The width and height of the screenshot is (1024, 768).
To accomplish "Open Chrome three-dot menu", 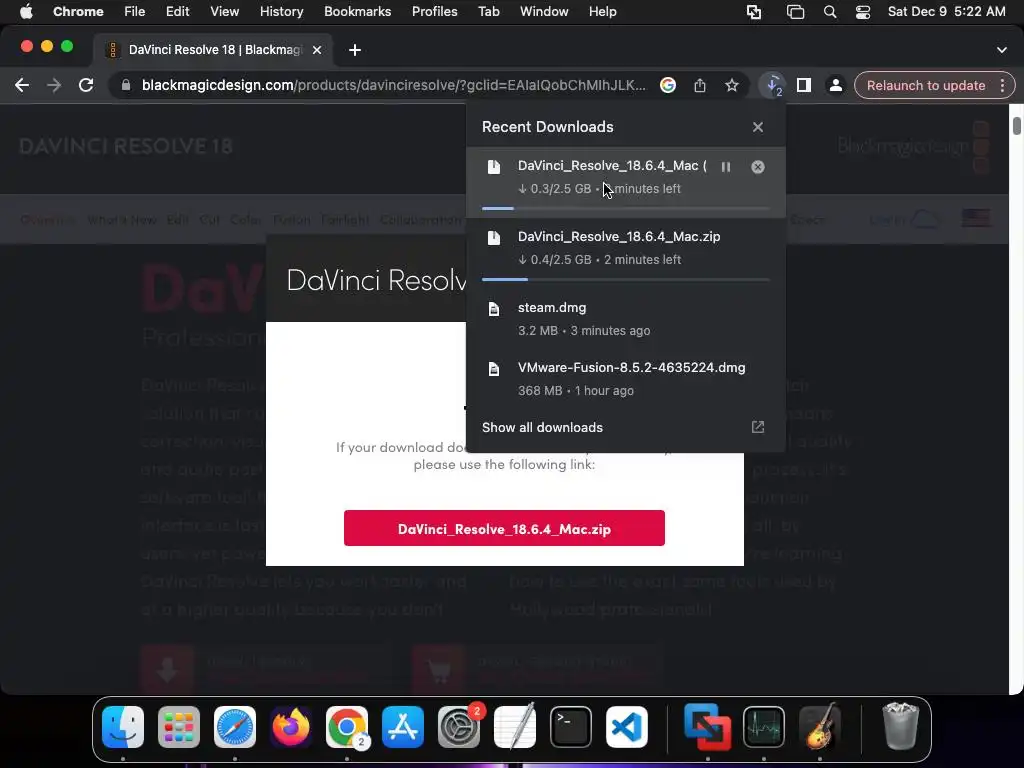I will pos(1002,86).
